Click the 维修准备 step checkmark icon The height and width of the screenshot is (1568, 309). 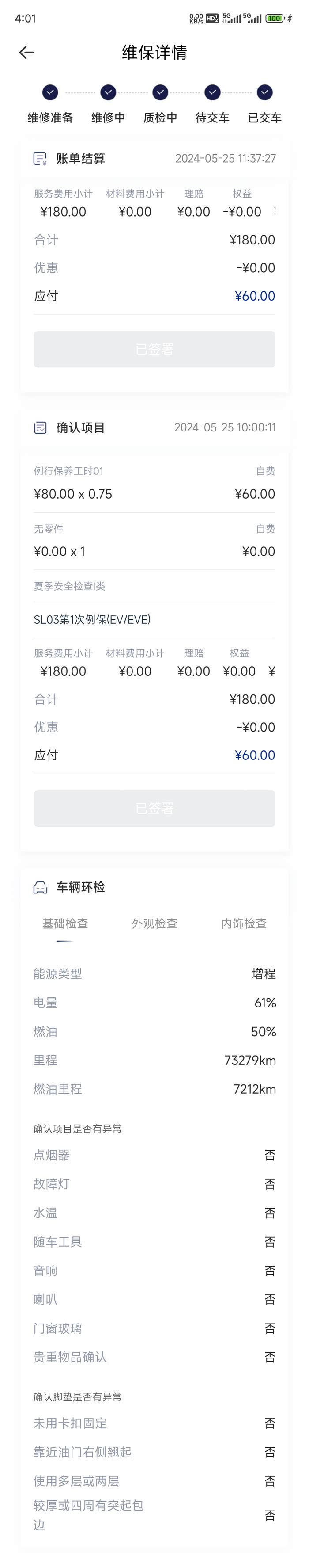click(x=50, y=92)
